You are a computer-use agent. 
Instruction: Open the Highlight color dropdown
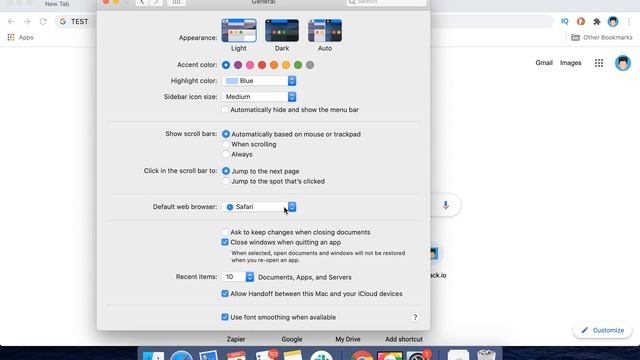click(259, 81)
